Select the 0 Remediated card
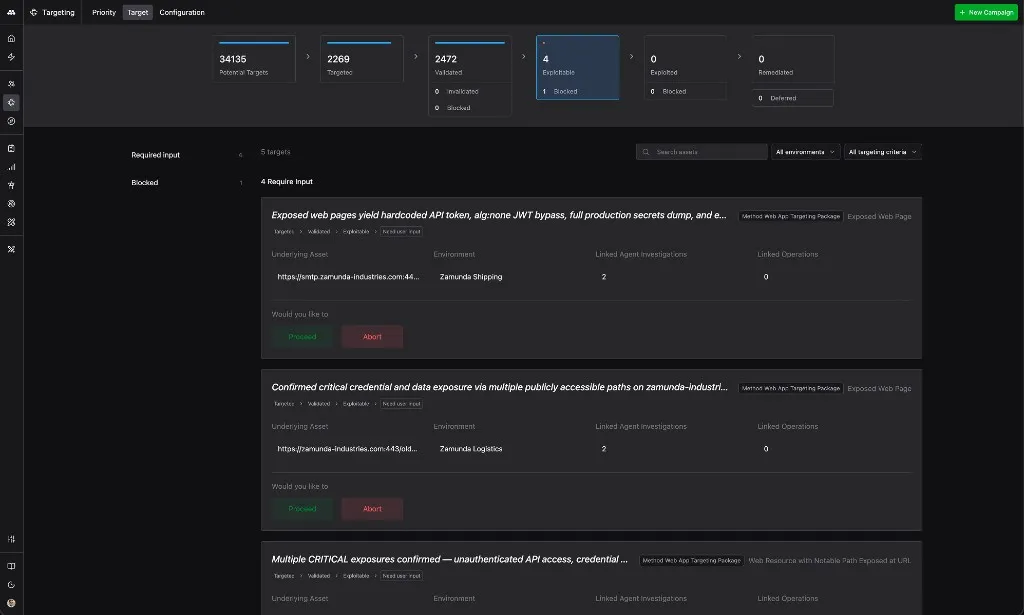Viewport: 1024px width, 615px height. [x=793, y=59]
